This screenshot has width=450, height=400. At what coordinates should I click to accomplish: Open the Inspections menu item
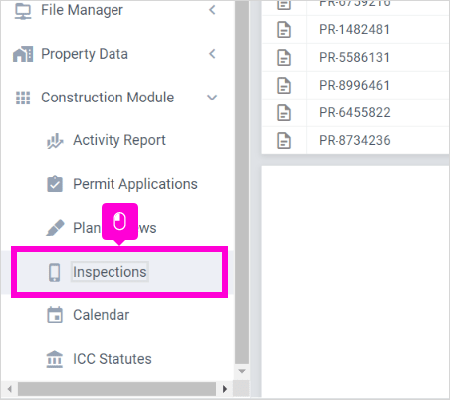(x=119, y=272)
